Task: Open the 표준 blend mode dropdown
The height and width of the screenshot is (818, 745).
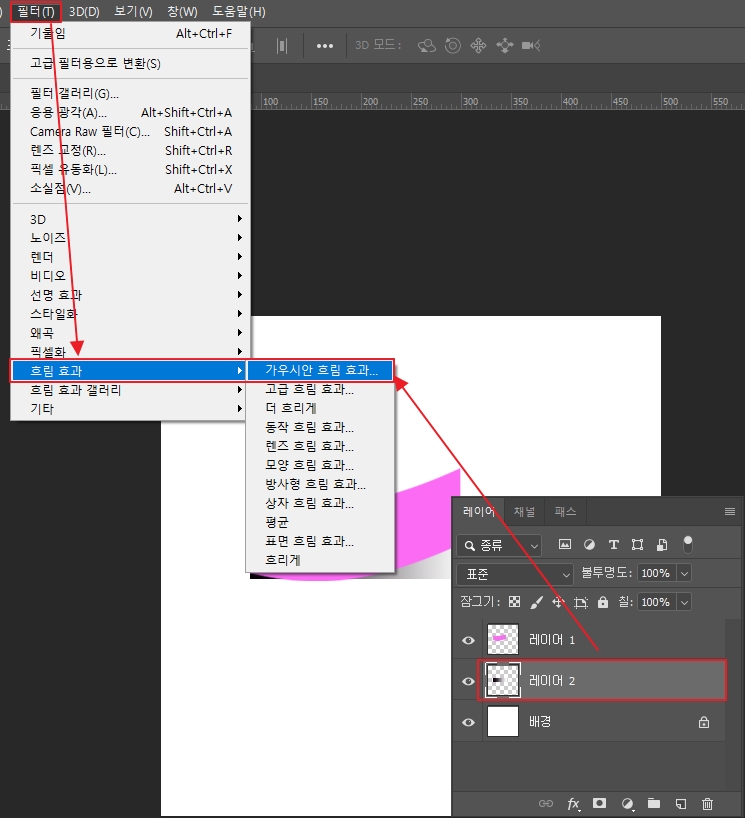Action: click(x=515, y=574)
